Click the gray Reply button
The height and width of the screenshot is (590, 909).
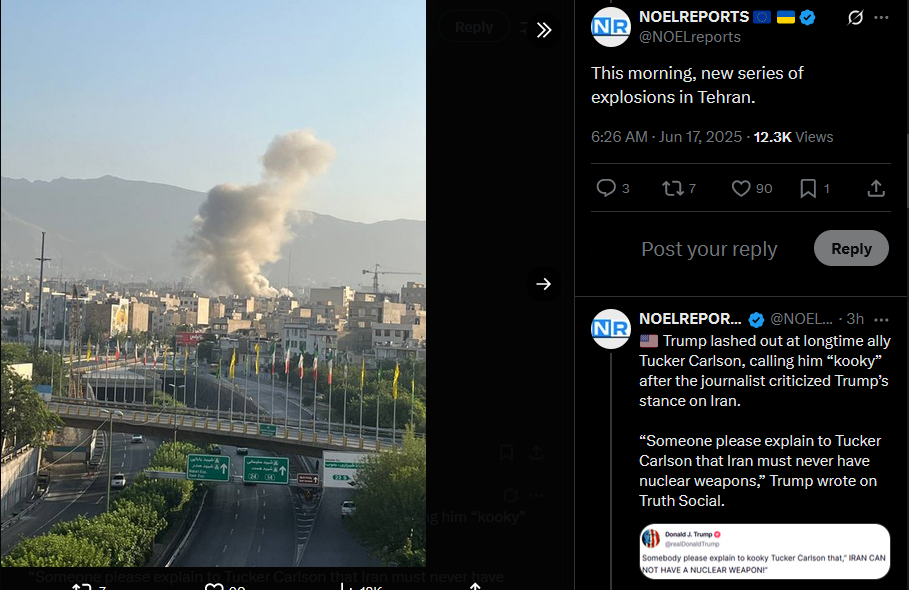(x=851, y=248)
